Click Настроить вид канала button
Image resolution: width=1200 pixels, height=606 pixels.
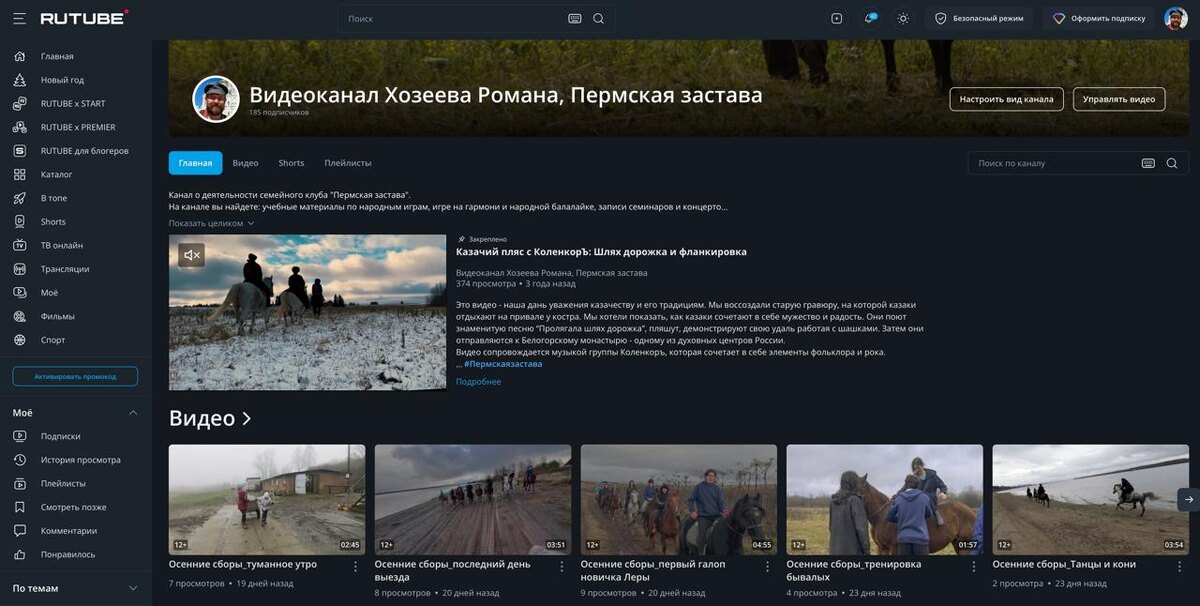tap(1006, 99)
